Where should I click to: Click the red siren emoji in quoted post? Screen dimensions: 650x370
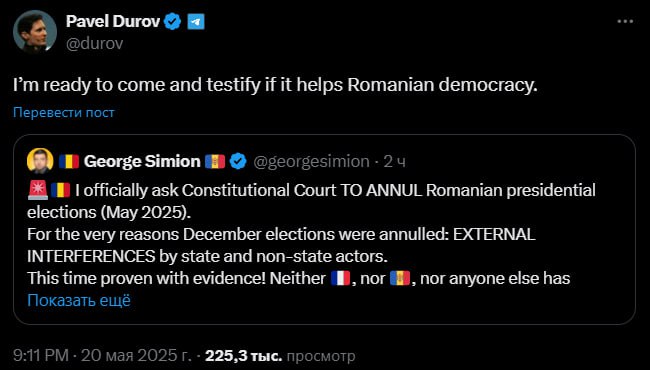38,191
